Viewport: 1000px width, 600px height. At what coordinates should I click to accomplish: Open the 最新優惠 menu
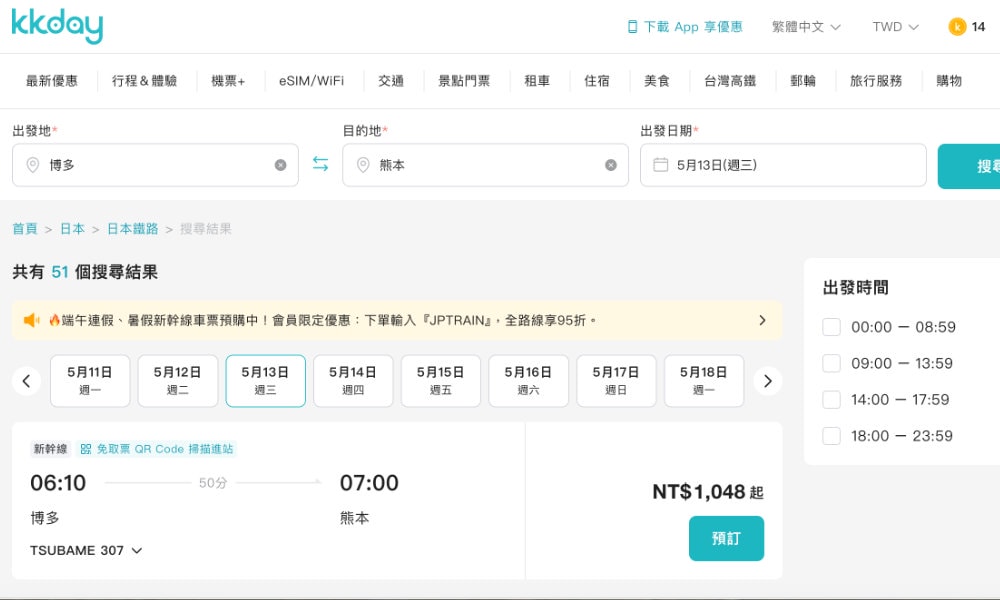coord(52,81)
